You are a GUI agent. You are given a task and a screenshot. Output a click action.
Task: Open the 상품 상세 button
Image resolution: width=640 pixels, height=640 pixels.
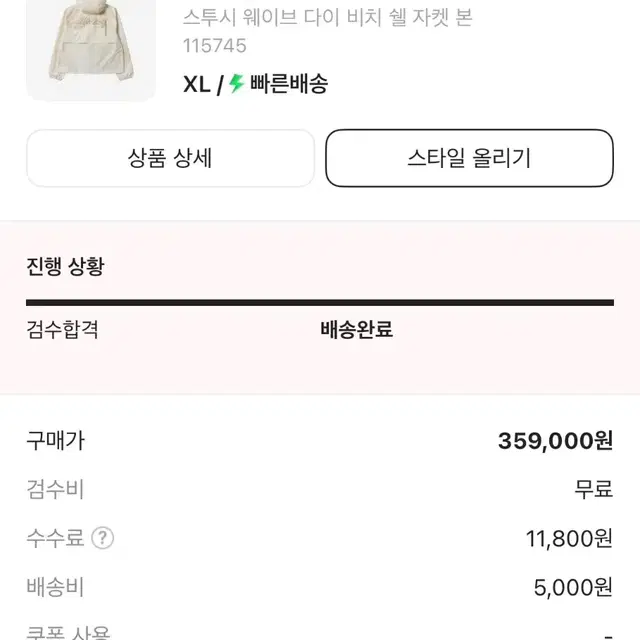pos(170,158)
